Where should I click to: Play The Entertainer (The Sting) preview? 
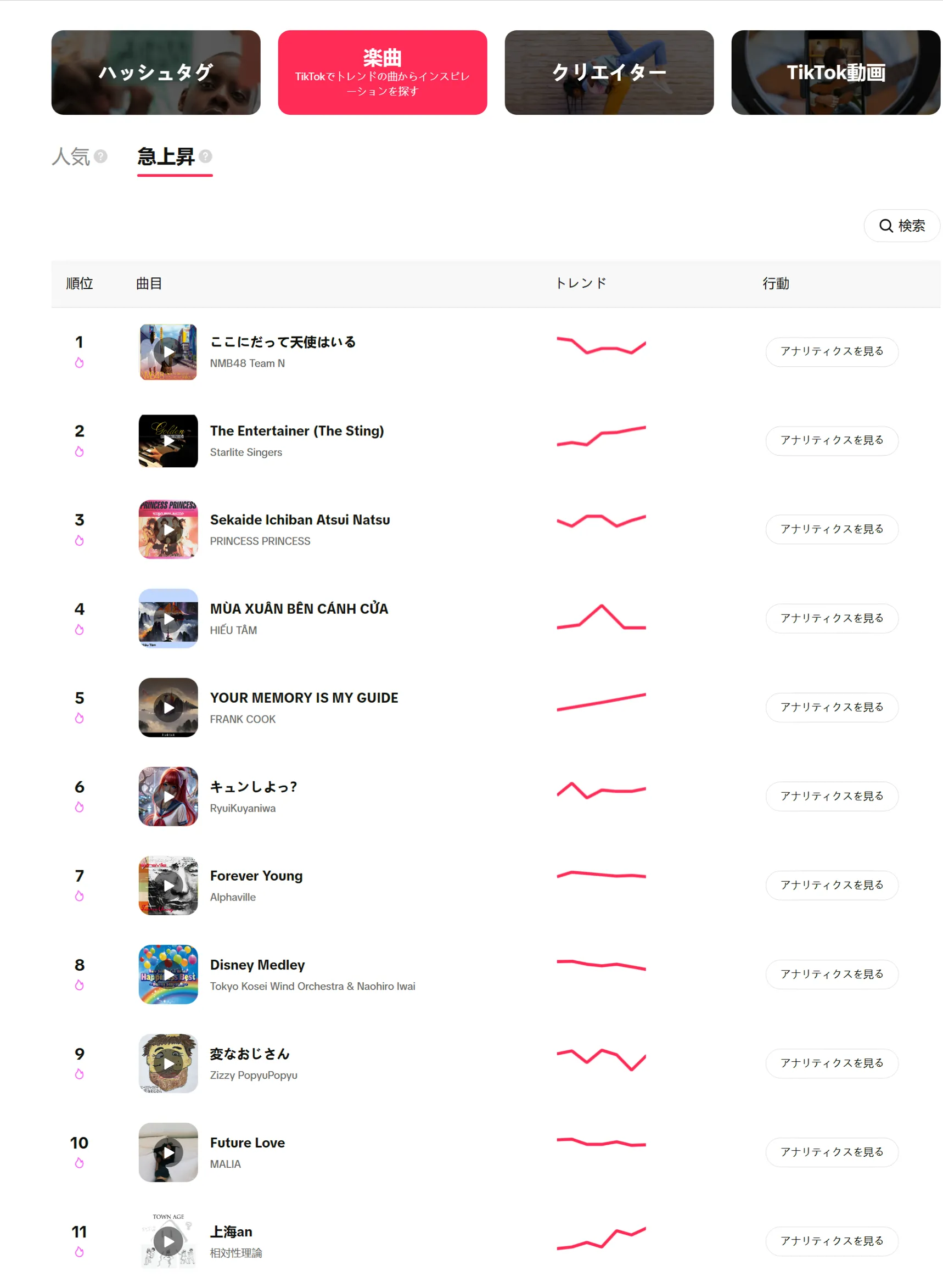click(169, 441)
